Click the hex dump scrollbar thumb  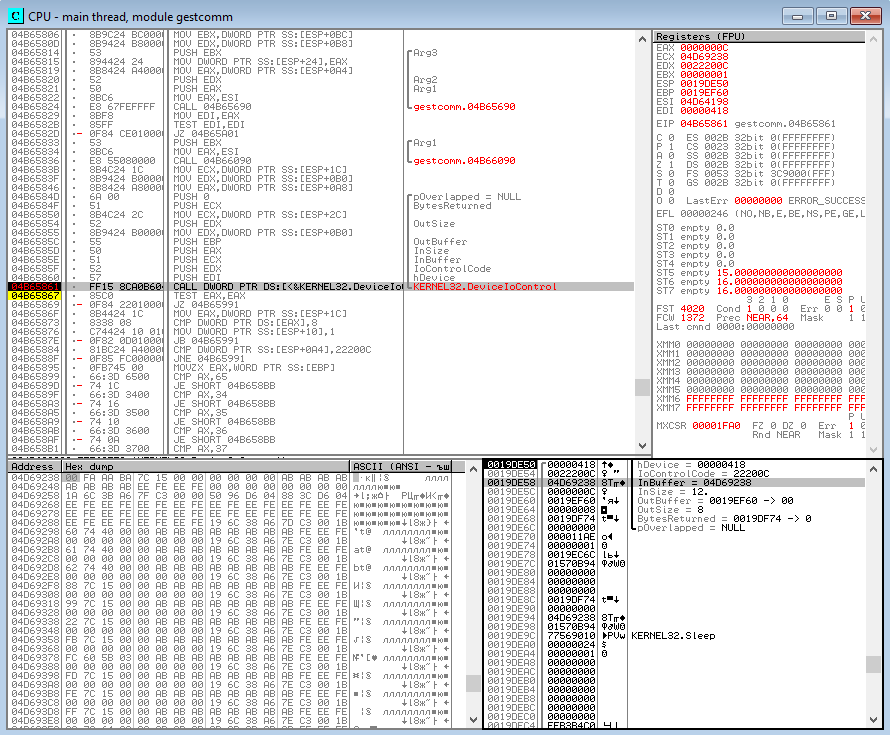pyautogui.click(x=473, y=683)
